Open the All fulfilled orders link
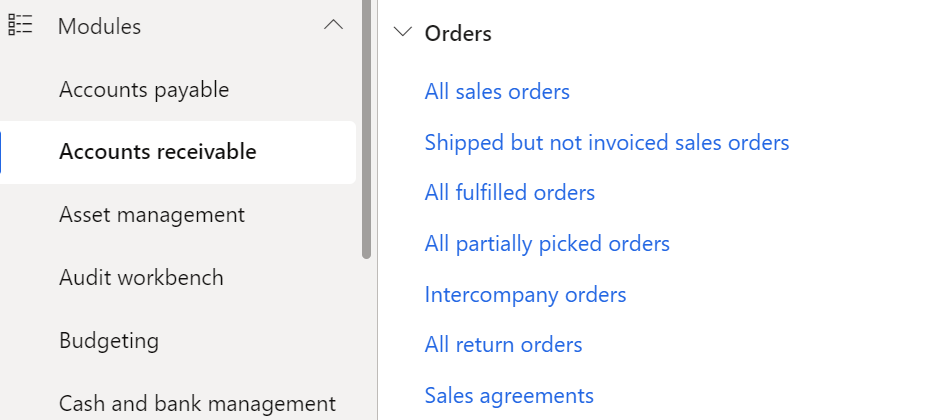This screenshot has height=420, width=925. (510, 193)
